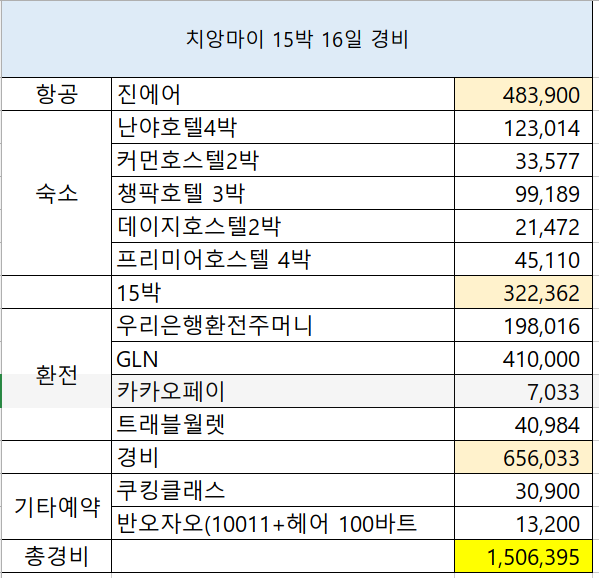Select the 트래블월렛 cell
The width and height of the screenshot is (599, 578).
pyautogui.click(x=283, y=424)
